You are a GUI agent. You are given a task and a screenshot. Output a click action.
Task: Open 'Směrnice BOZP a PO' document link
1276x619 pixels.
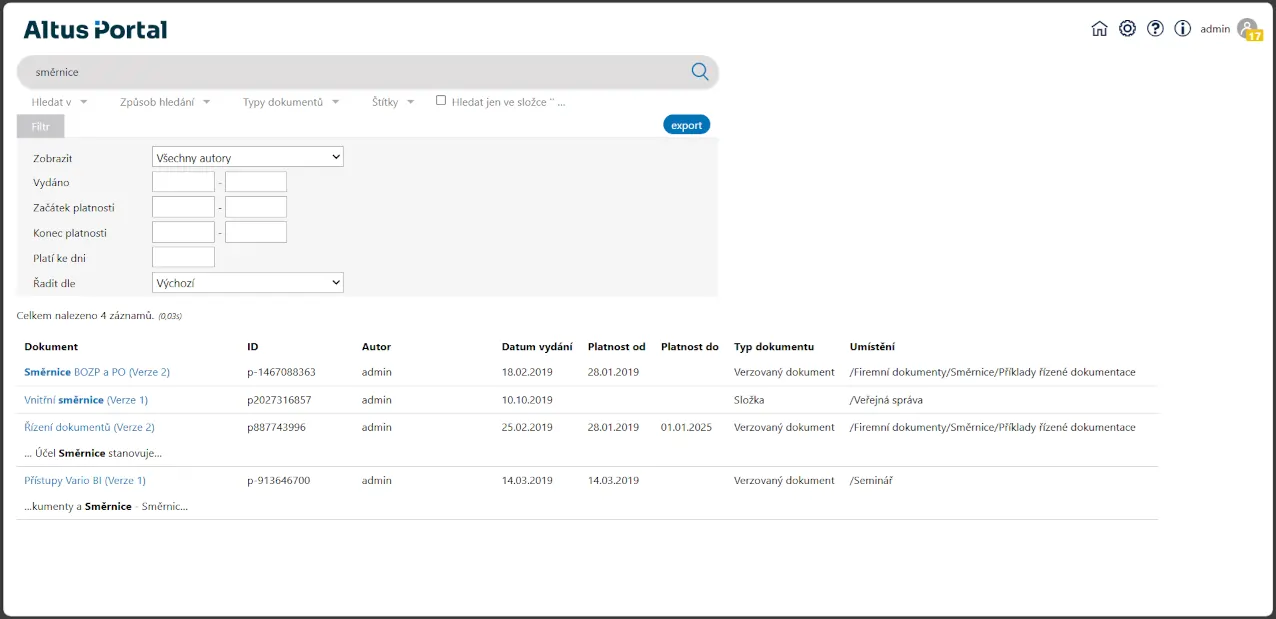tap(97, 372)
